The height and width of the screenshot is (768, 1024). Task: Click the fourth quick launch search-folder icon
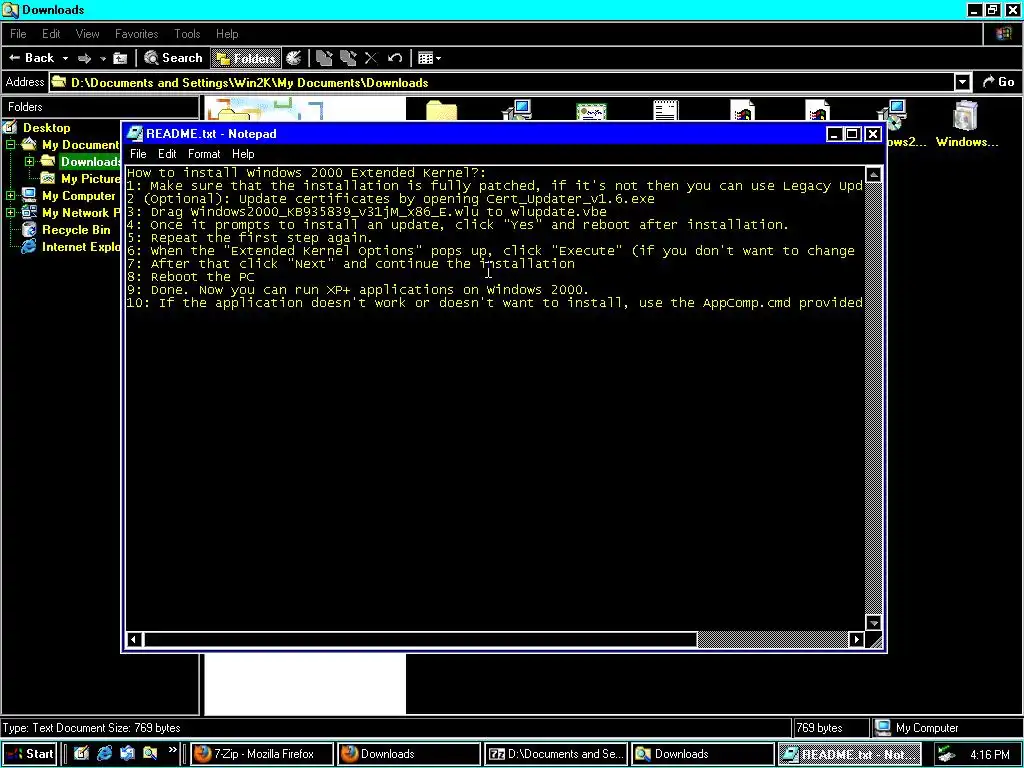(150, 754)
